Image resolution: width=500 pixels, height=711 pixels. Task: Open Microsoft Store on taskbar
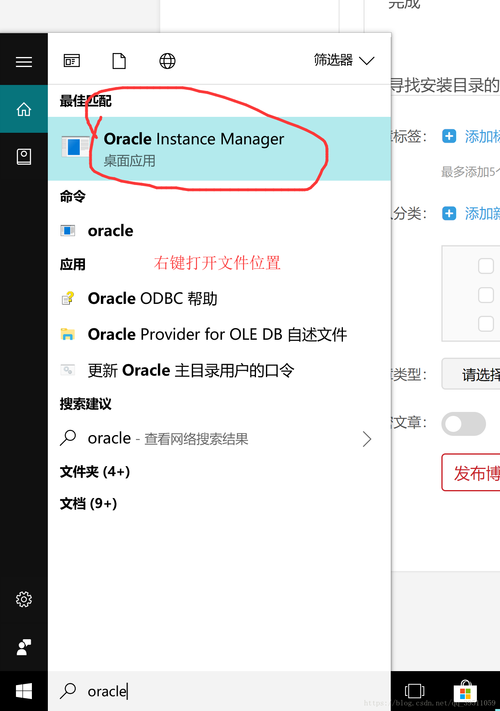466,691
